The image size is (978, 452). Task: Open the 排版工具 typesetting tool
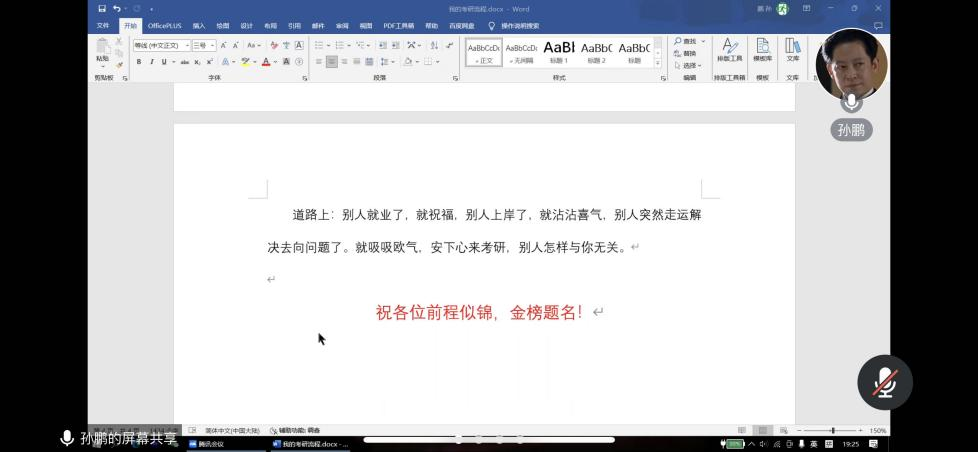tap(729, 50)
